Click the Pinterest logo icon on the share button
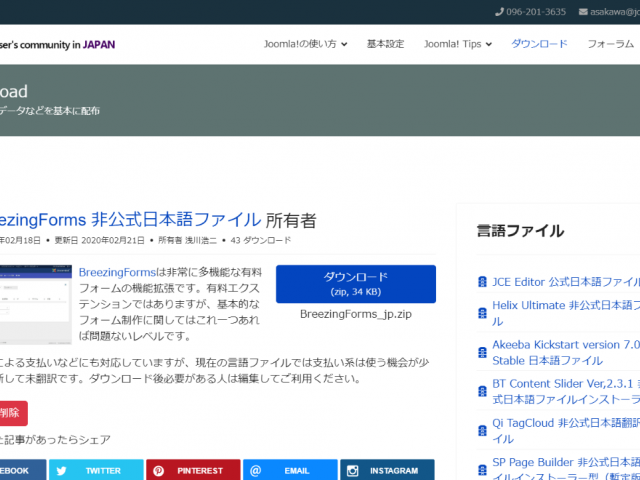This screenshot has width=640, height=480. coord(158,471)
